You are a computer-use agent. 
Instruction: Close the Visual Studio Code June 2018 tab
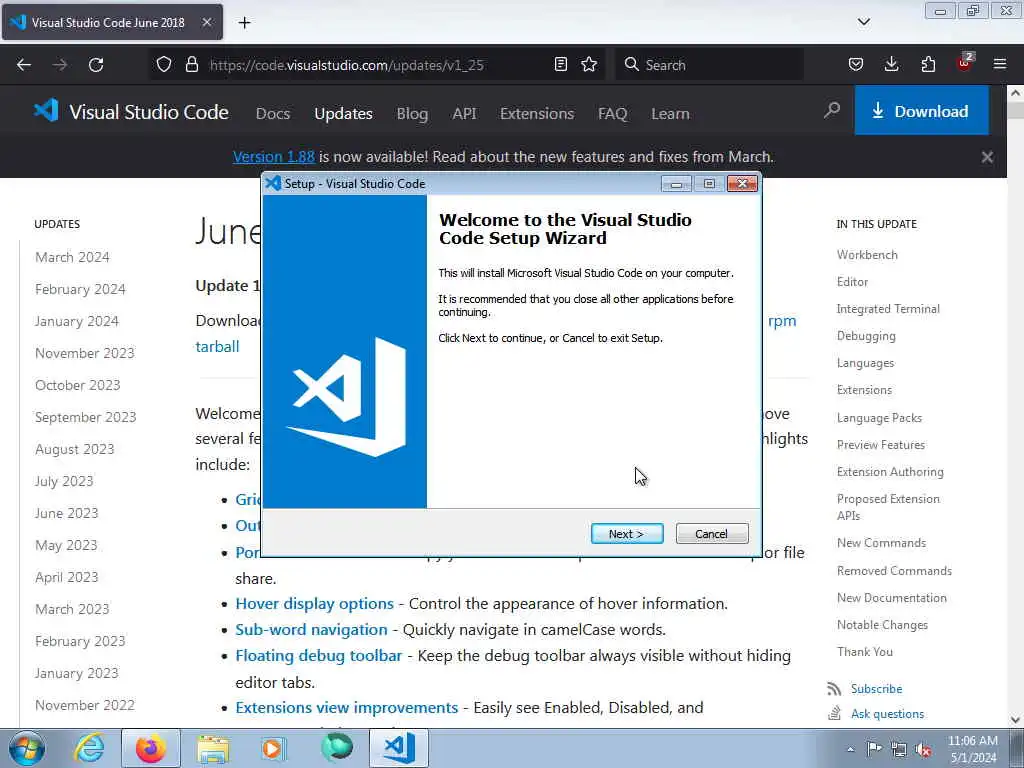[206, 22]
